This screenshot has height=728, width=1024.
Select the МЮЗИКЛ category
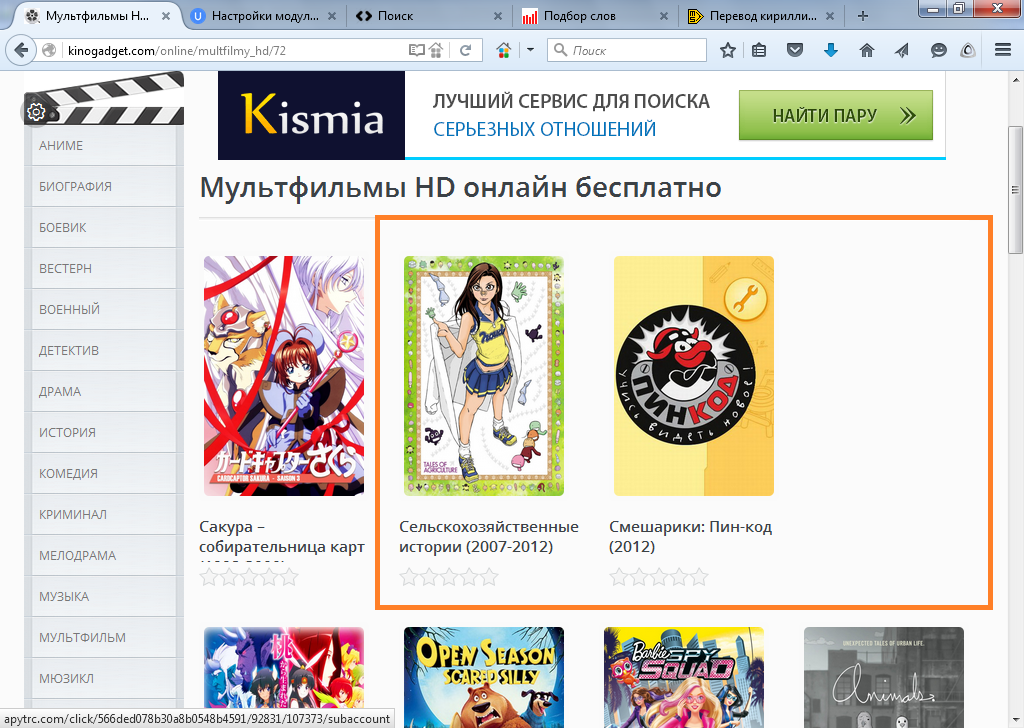click(103, 679)
